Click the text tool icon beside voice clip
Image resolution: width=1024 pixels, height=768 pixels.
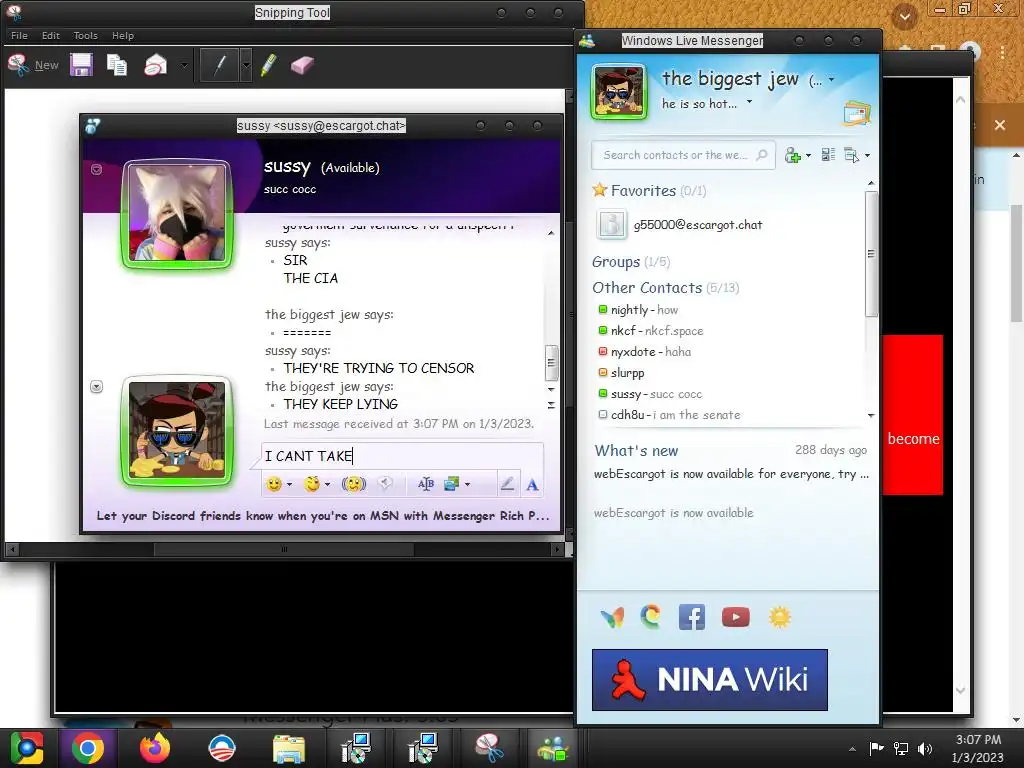[x=426, y=484]
